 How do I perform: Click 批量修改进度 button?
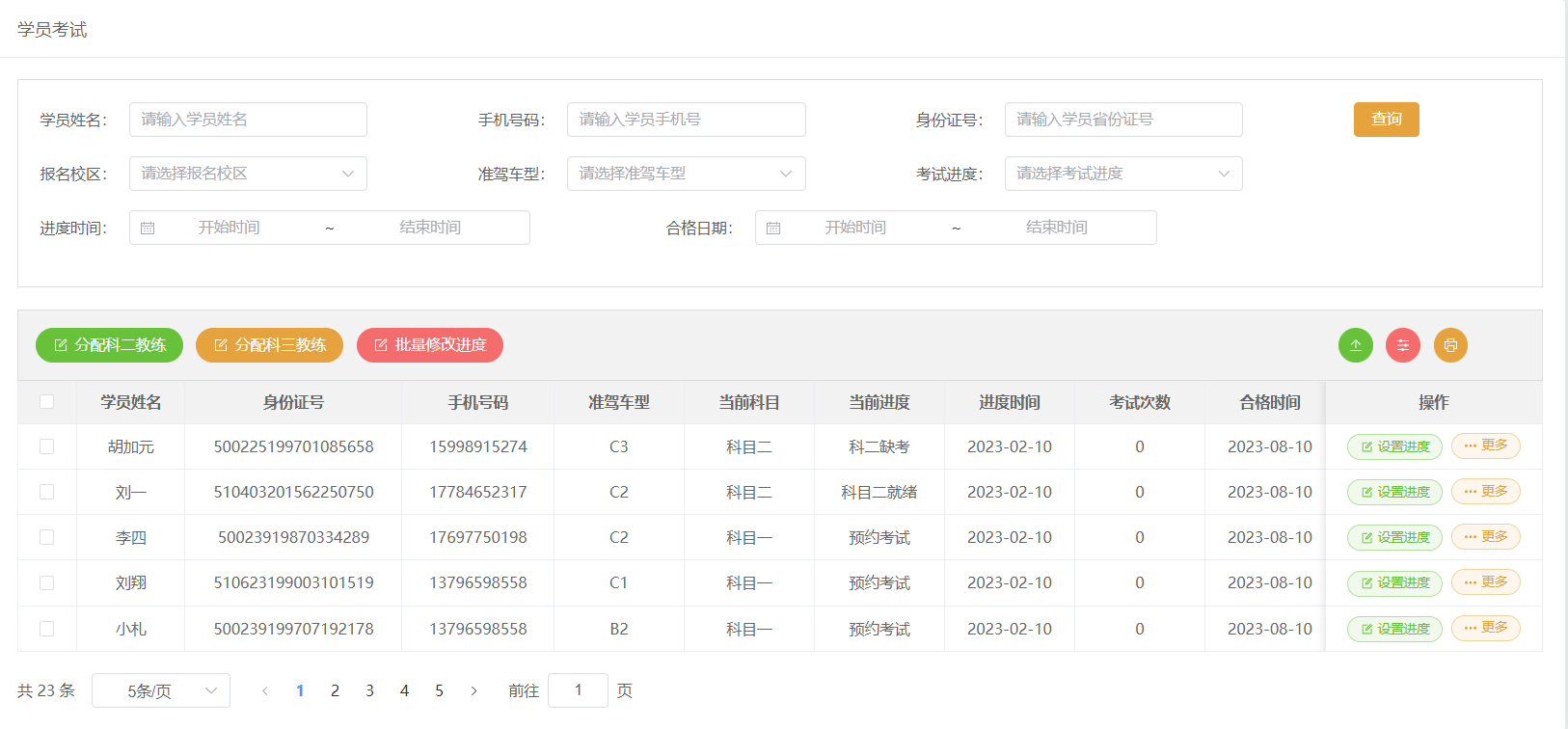(430, 345)
